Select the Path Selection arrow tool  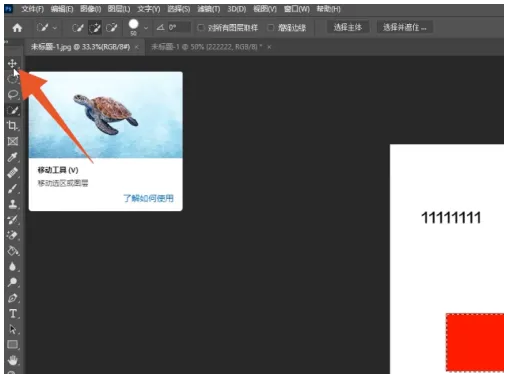(x=13, y=329)
